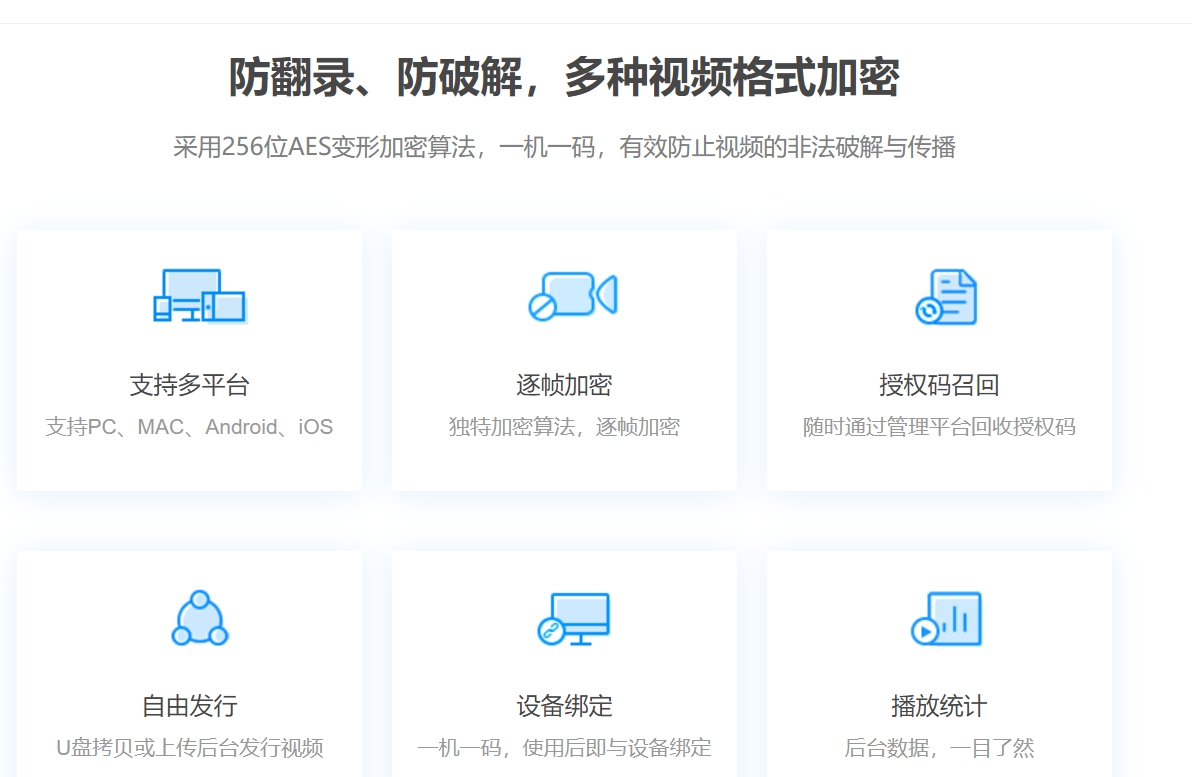
Task: Click the text 随时通过管理平台回收授权码
Action: pyautogui.click(x=939, y=427)
